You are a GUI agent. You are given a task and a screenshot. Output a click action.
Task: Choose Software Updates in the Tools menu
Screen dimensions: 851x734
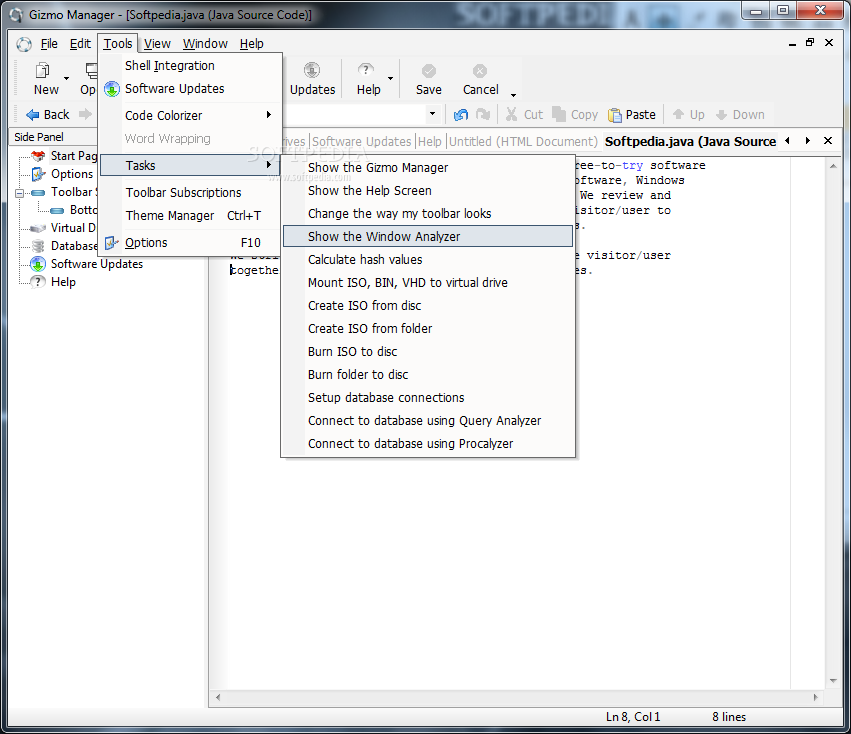click(190, 88)
